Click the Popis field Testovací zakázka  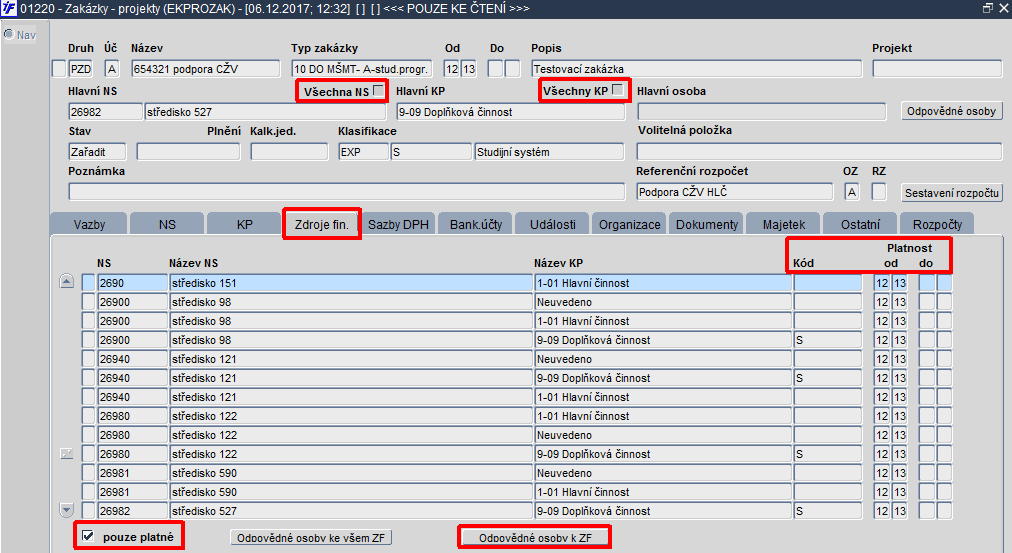(x=696, y=69)
